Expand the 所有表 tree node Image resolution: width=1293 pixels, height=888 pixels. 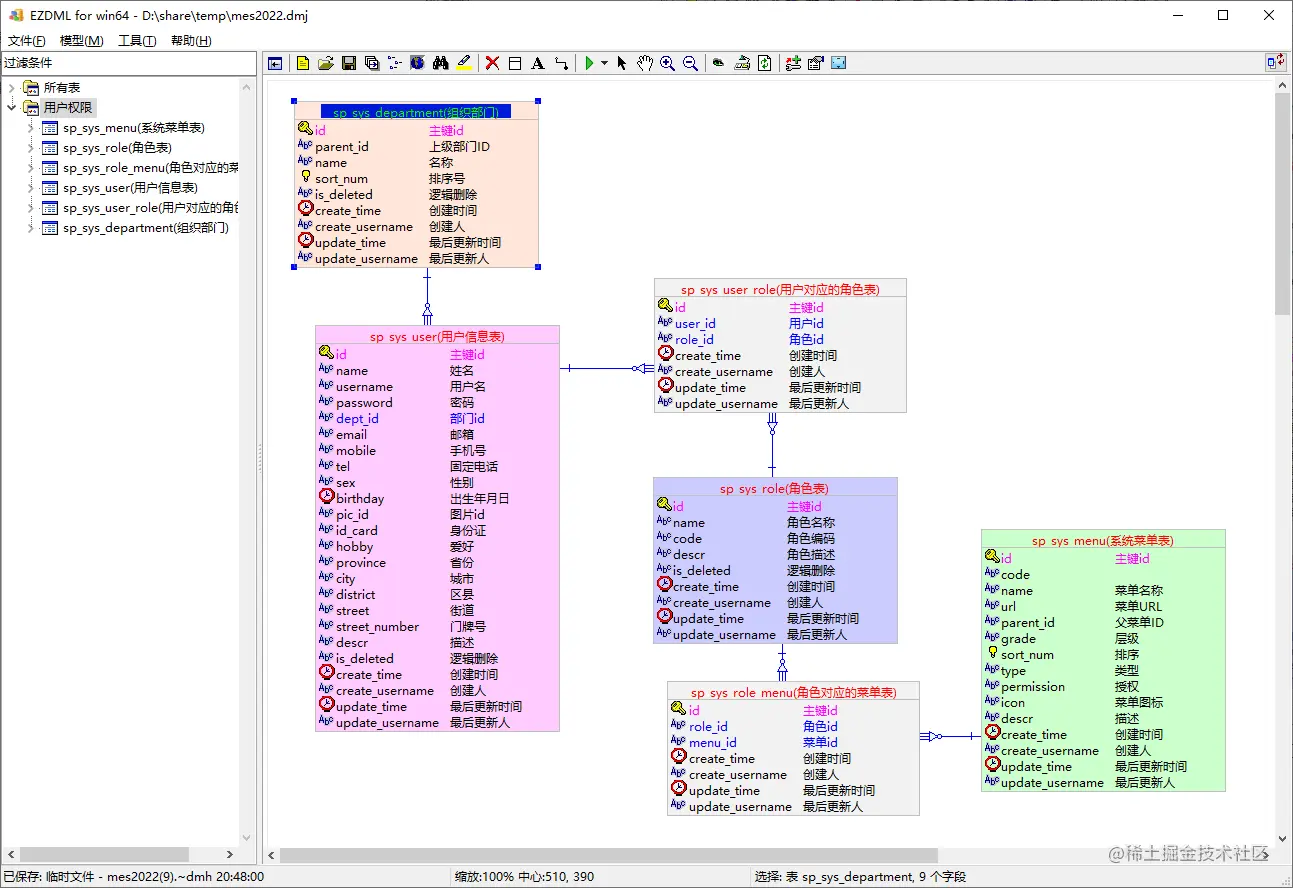click(x=12, y=88)
